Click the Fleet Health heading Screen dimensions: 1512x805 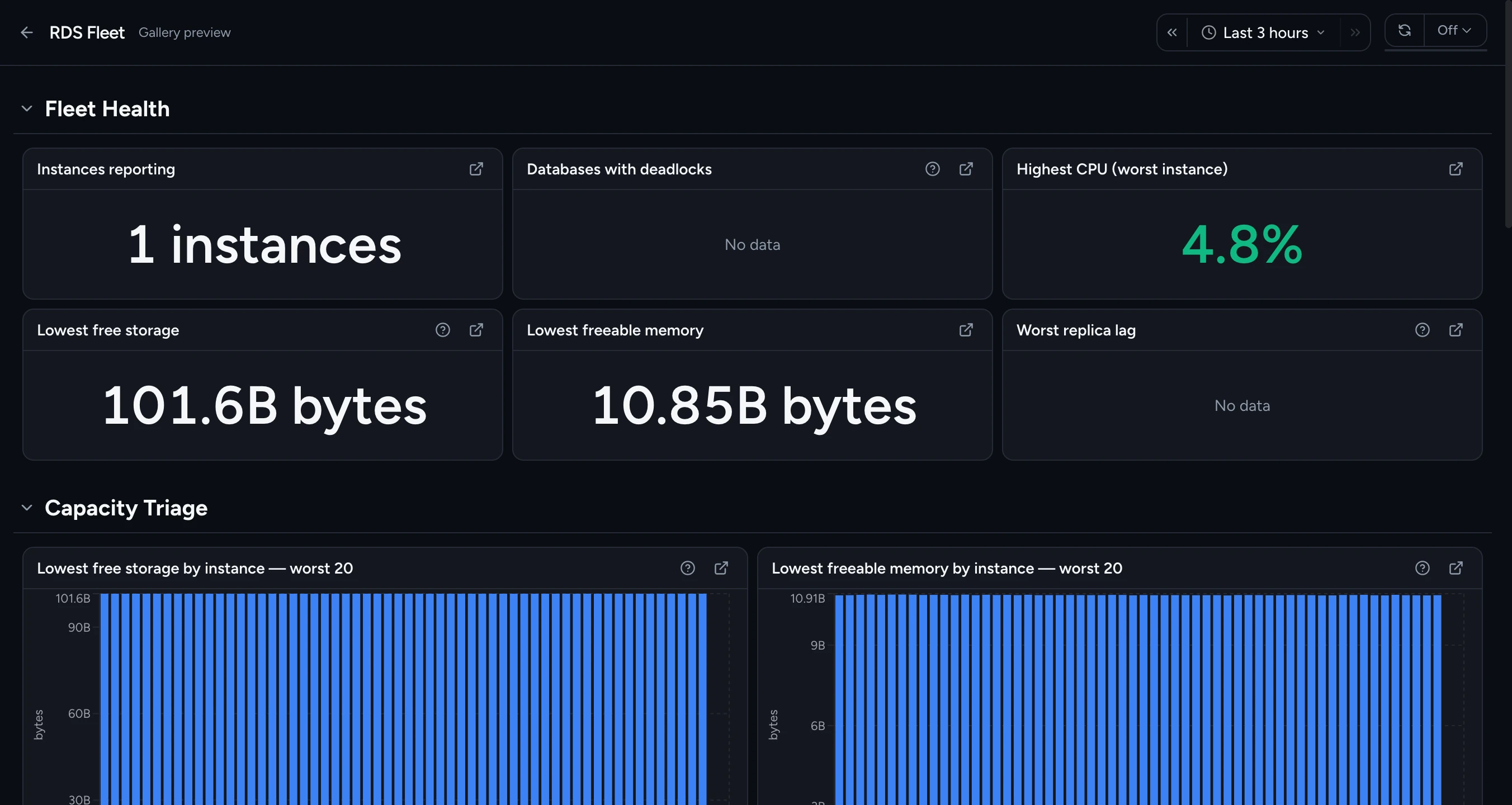pos(107,108)
